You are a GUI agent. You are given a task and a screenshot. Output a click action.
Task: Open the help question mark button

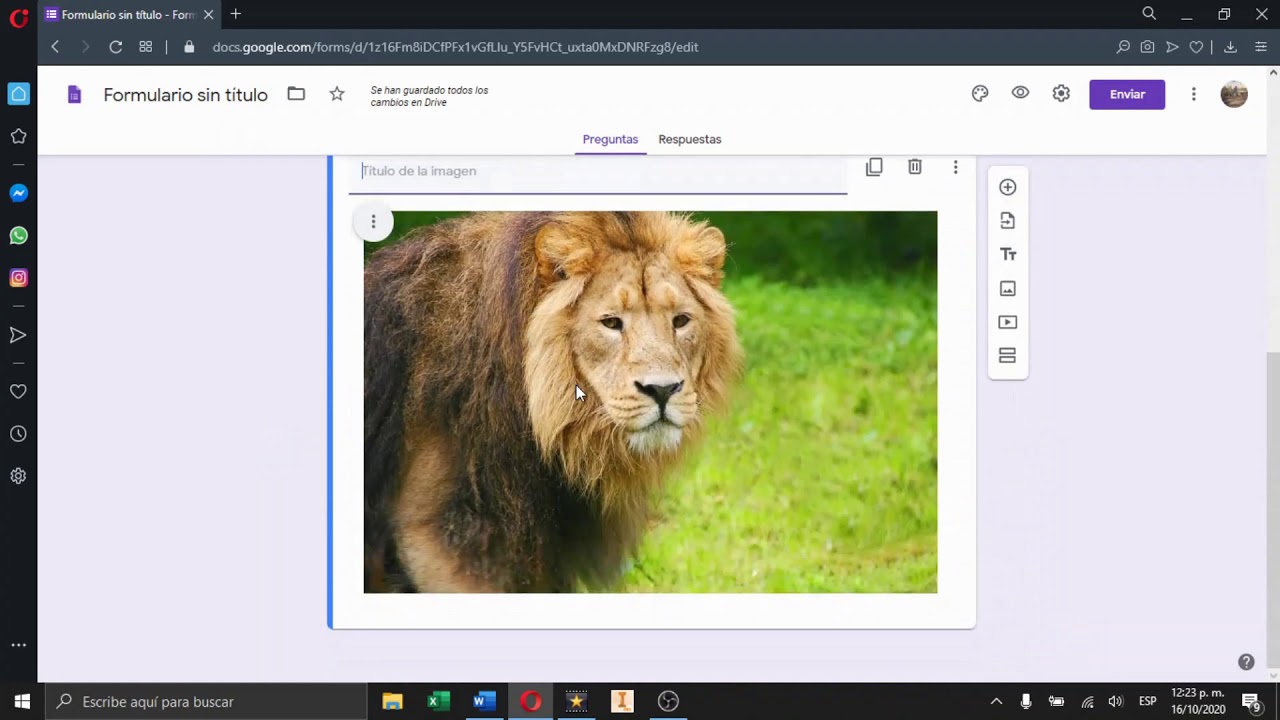(1246, 662)
